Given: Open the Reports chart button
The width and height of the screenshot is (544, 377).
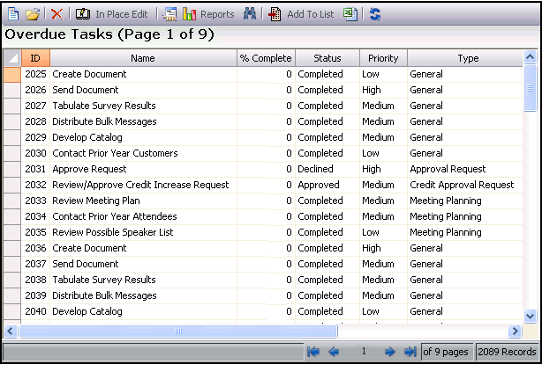Looking at the screenshot, I should coord(209,14).
